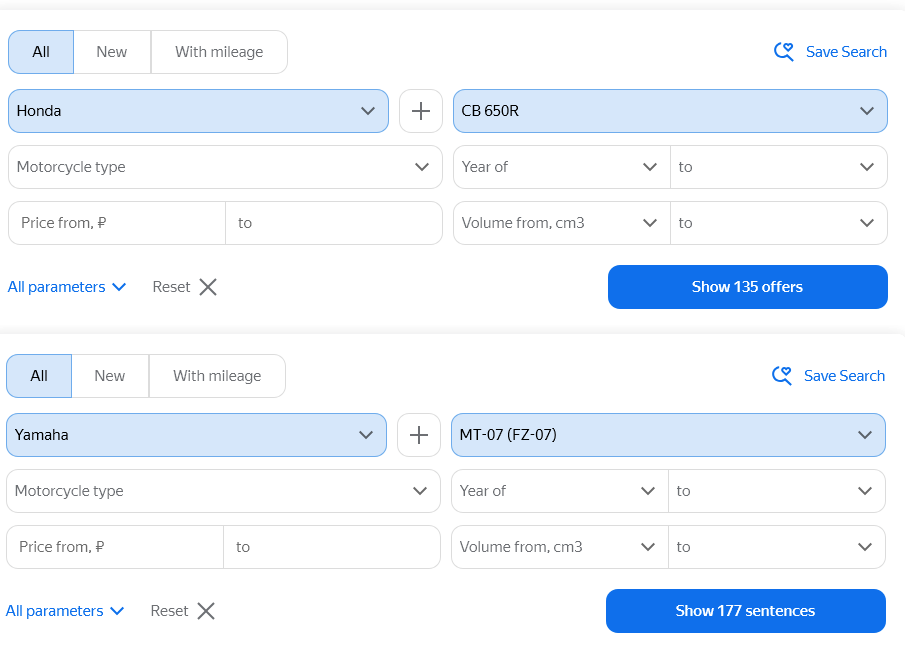The height and width of the screenshot is (651, 905).
Task: Open Year of from dropdown for Yamaha
Action: click(560, 491)
